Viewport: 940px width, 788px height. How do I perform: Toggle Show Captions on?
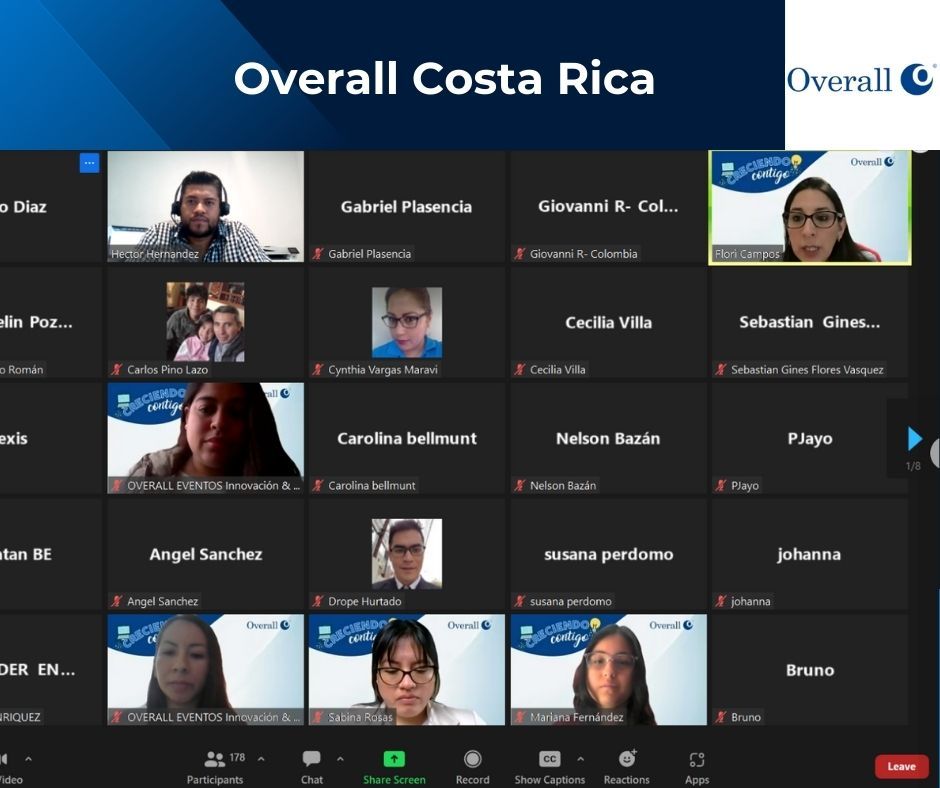click(x=549, y=759)
